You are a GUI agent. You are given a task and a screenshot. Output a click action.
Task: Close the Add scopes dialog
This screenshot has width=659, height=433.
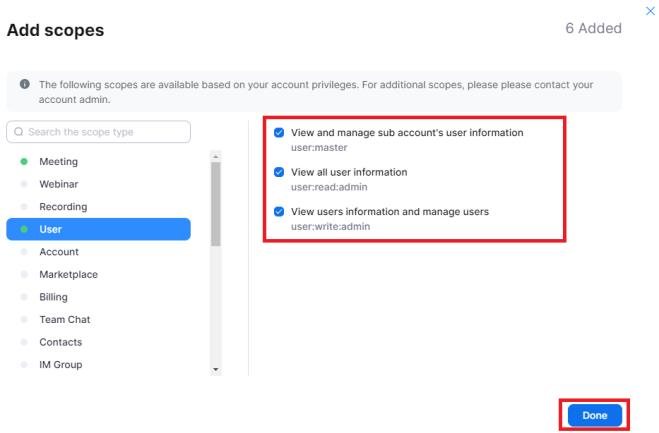(650, 11)
